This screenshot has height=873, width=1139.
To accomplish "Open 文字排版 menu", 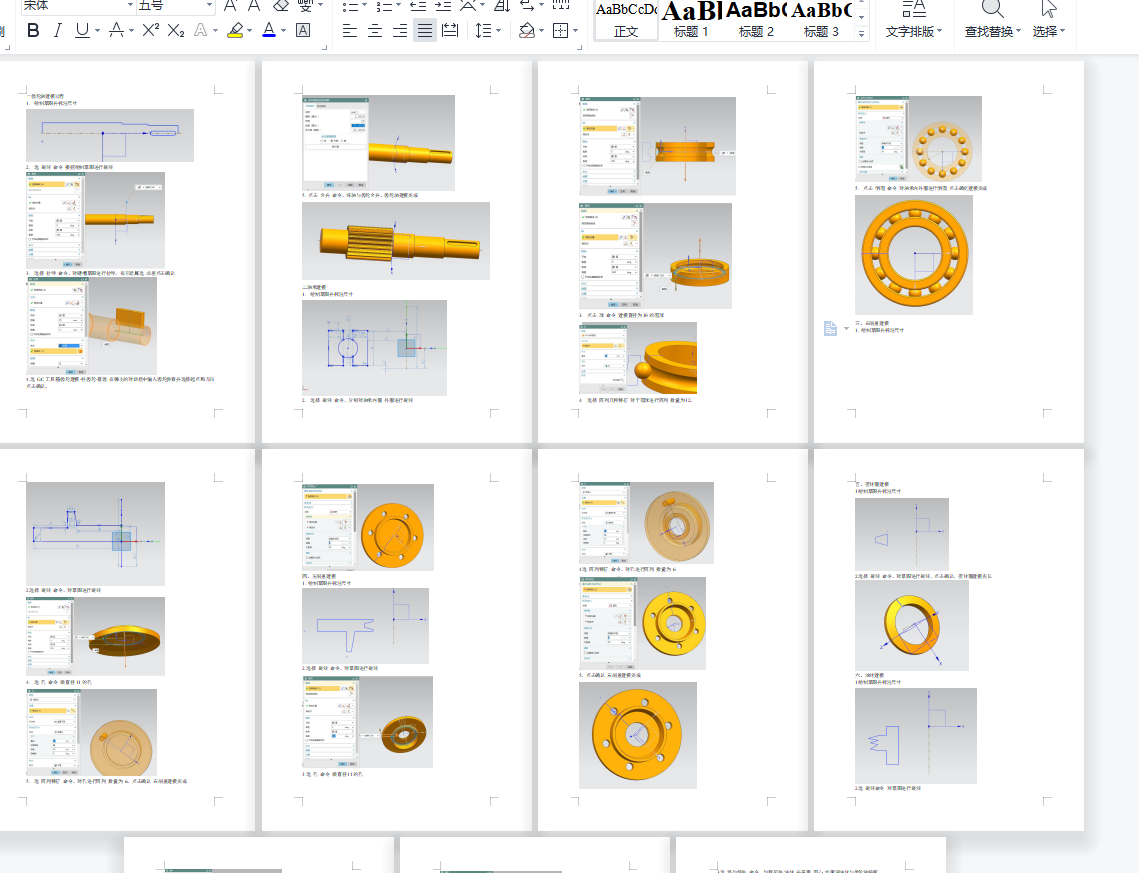I will coord(914,31).
